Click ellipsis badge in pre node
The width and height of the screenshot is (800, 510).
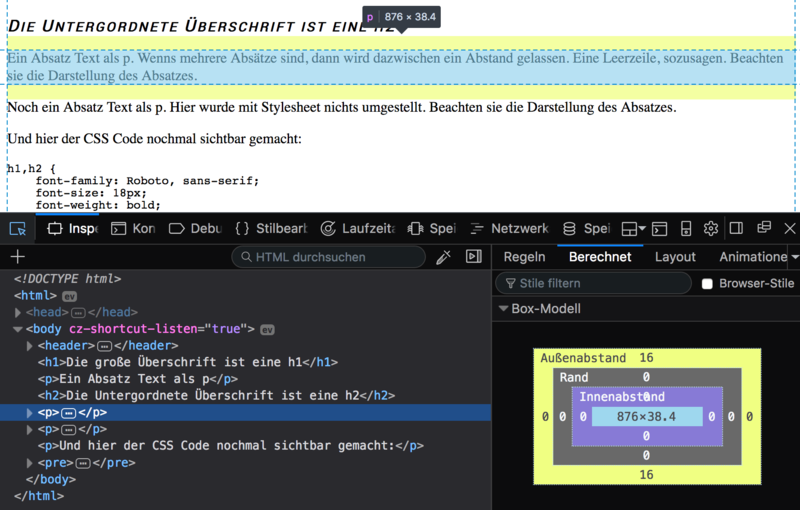[83, 464]
